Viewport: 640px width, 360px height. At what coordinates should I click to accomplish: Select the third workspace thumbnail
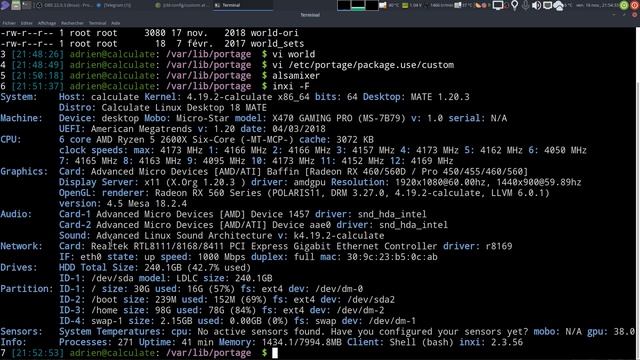tap(372, 5)
